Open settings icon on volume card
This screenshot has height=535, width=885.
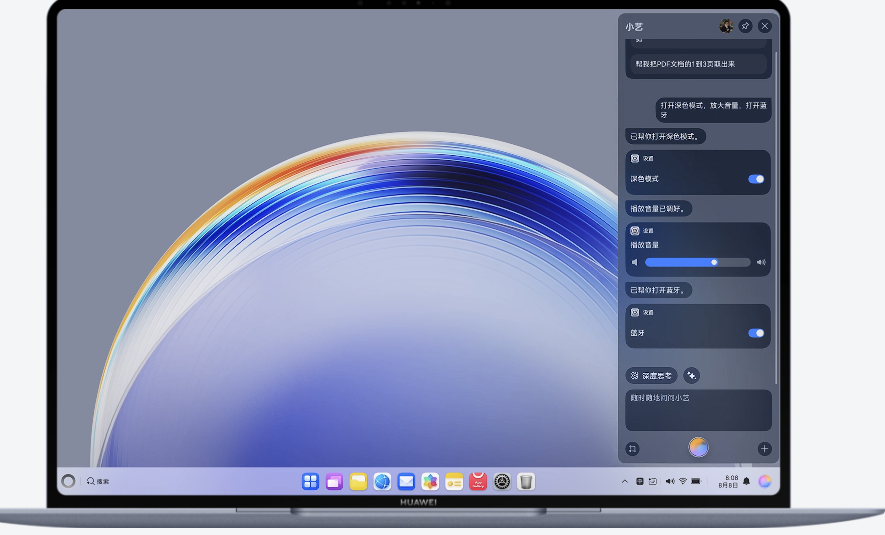click(x=635, y=230)
